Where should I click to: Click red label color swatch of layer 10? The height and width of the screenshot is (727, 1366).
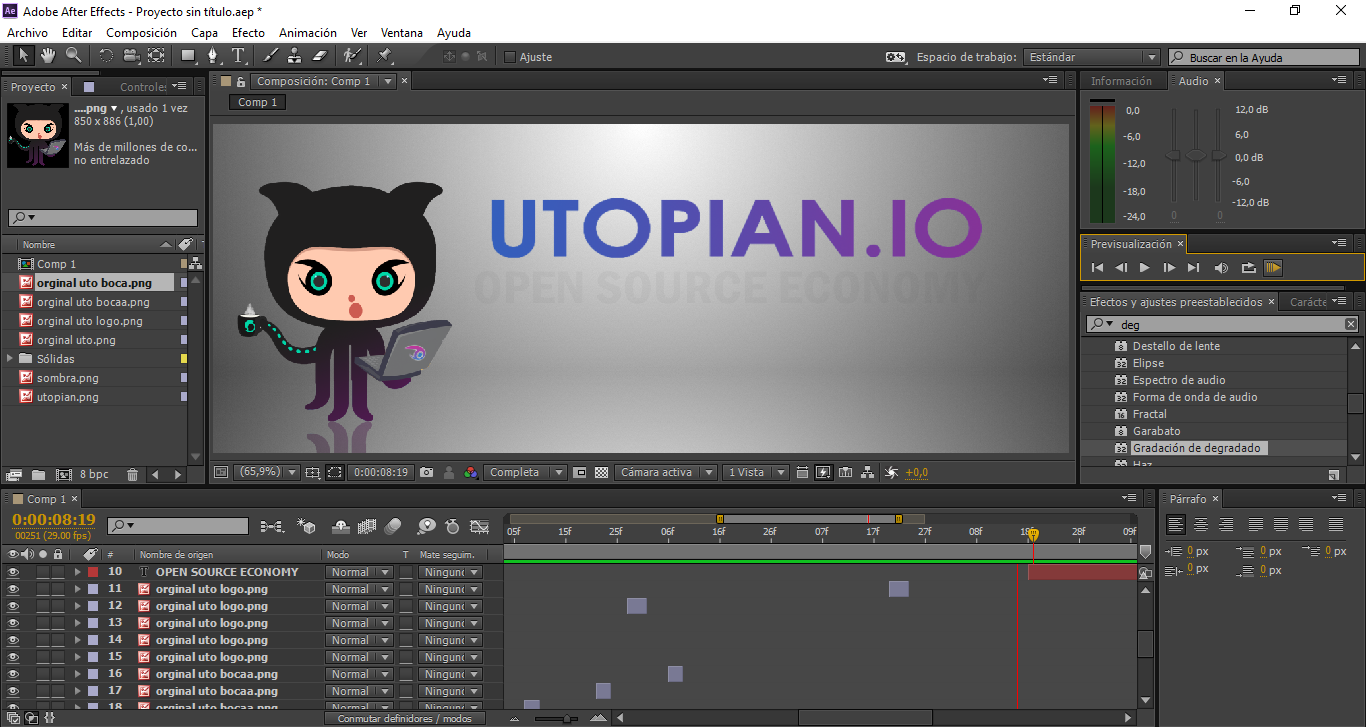93,572
